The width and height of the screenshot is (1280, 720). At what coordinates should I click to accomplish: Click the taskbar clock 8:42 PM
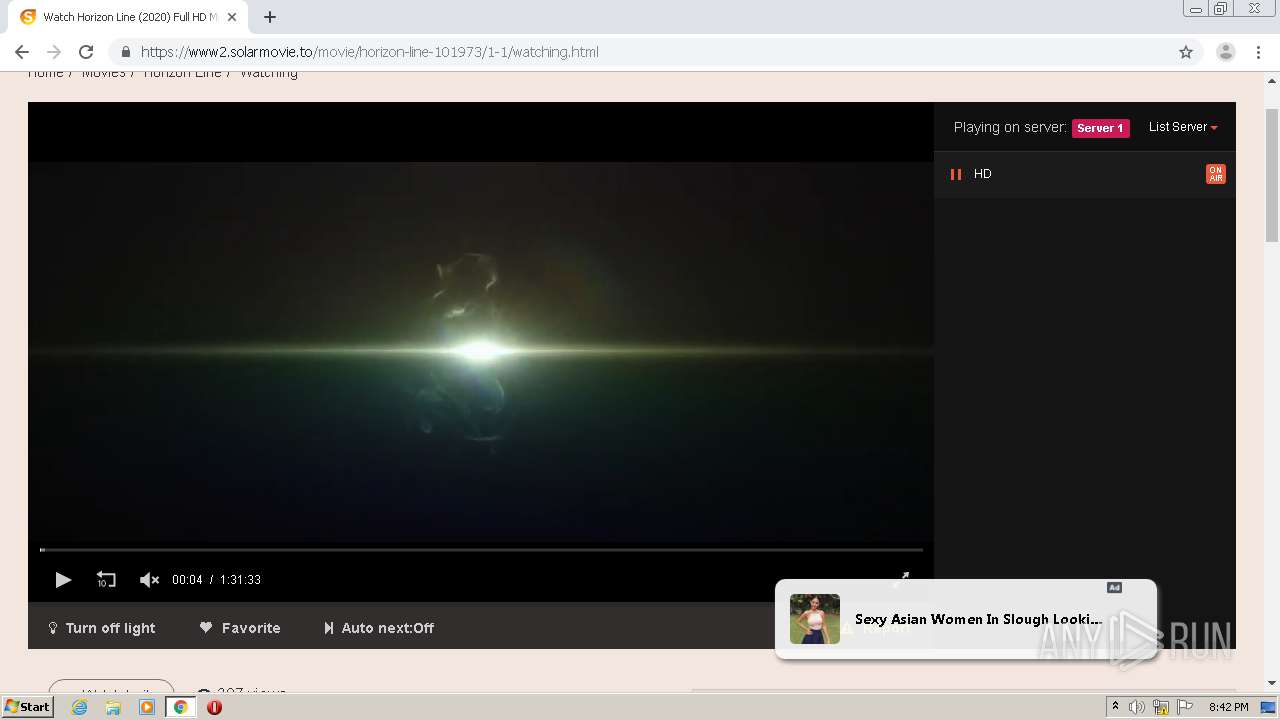point(1228,707)
